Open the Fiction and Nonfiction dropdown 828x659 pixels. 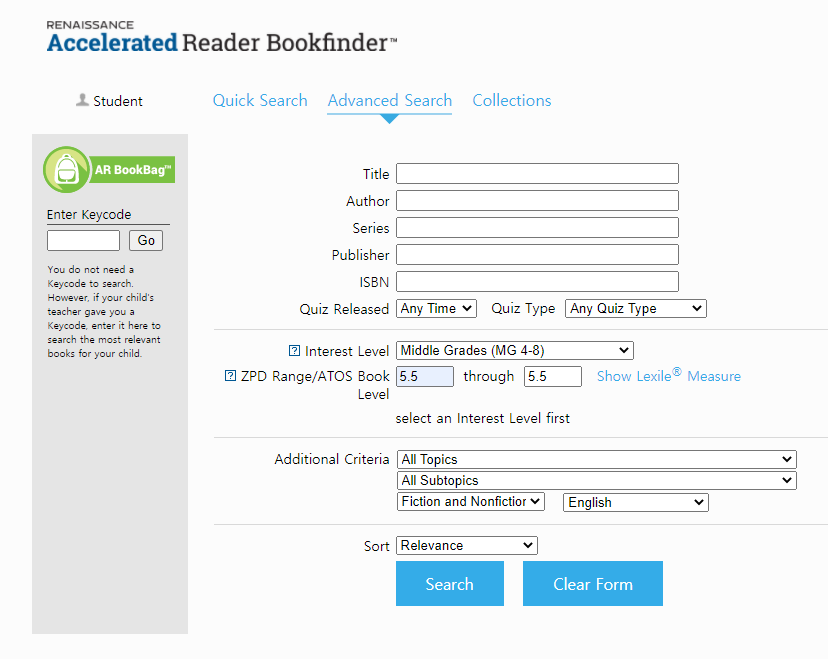(471, 502)
